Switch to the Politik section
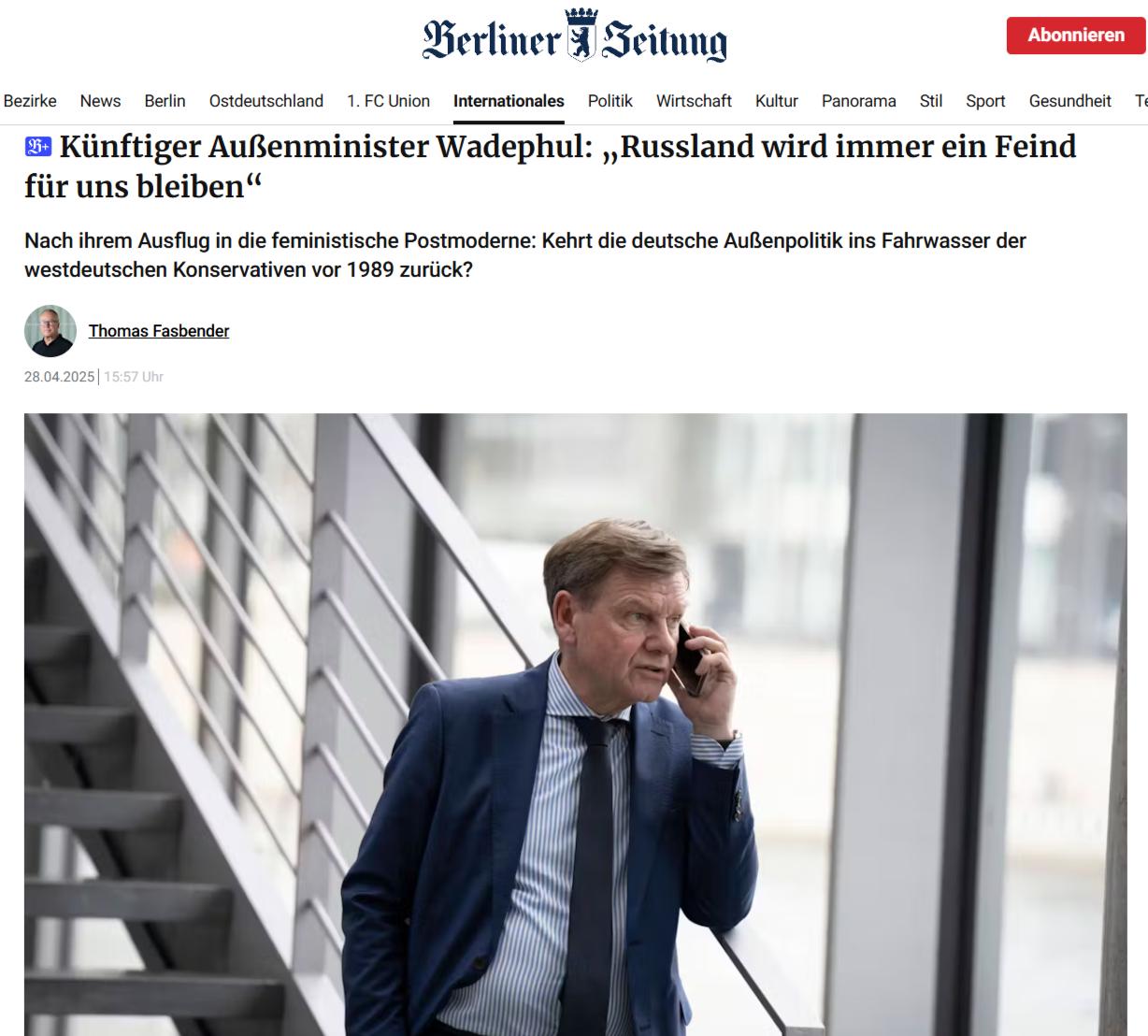The image size is (1148, 1036). 610,101
